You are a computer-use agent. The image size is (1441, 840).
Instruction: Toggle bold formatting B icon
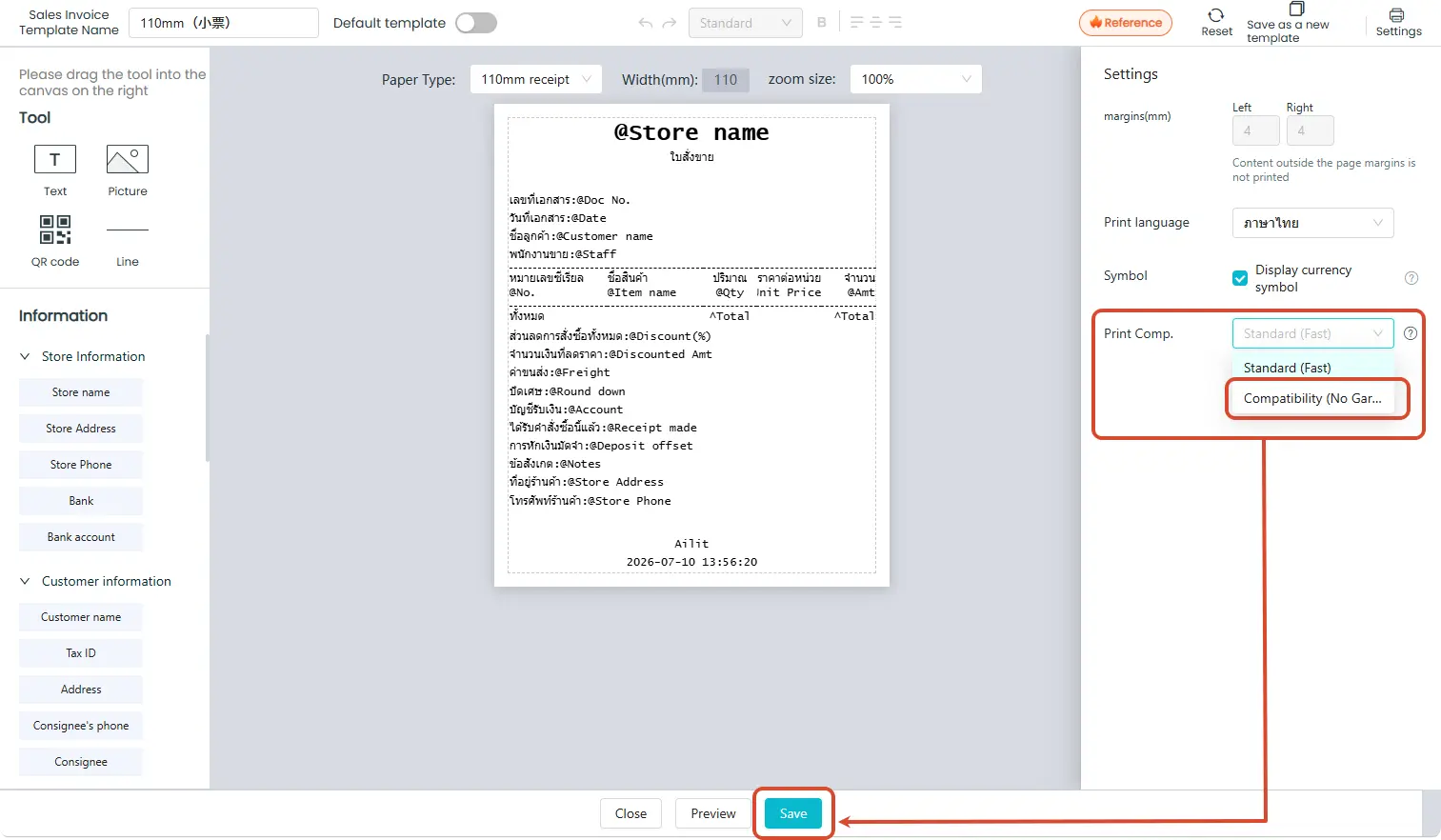coord(822,23)
